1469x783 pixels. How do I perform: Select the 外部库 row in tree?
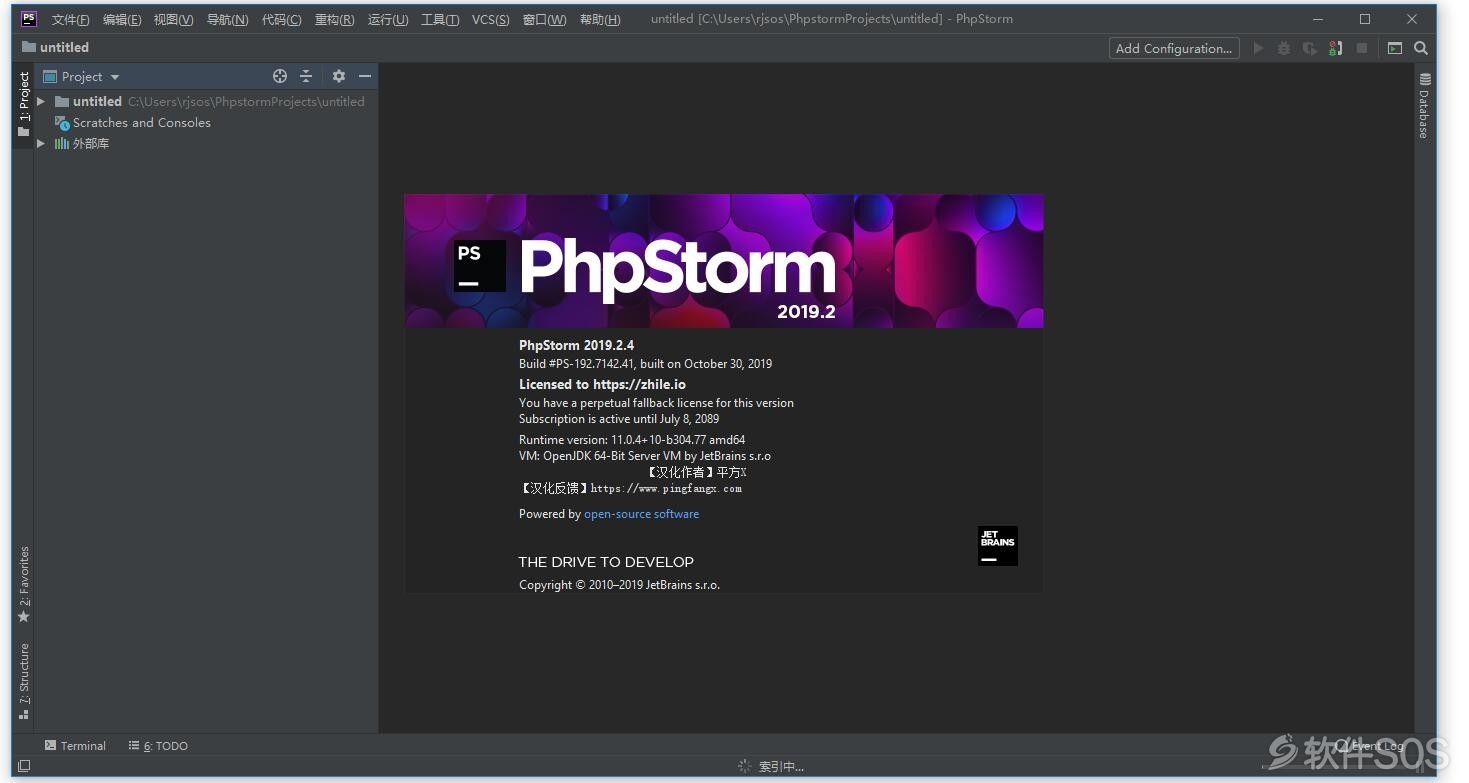point(206,143)
